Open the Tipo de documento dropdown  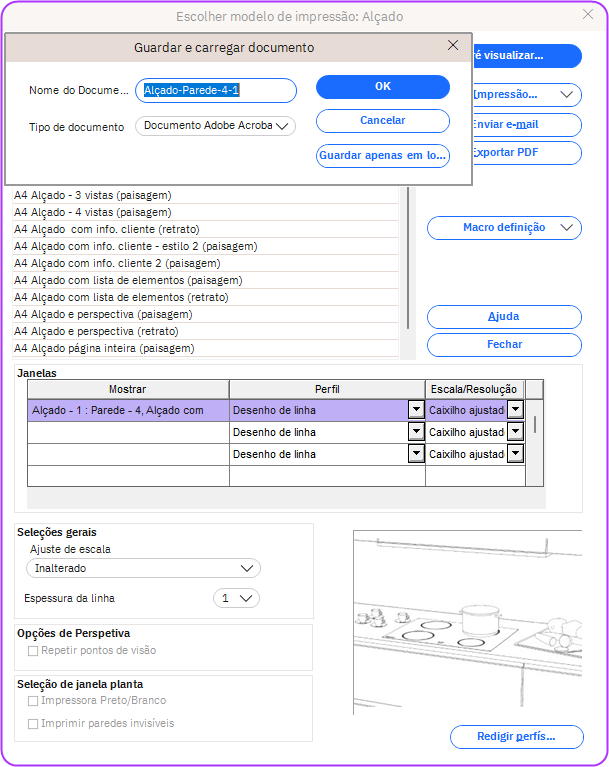click(215, 126)
